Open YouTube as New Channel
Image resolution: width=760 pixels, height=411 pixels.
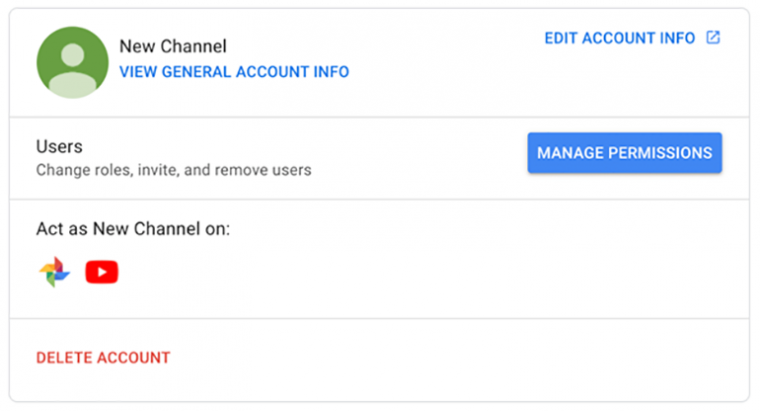[102, 272]
